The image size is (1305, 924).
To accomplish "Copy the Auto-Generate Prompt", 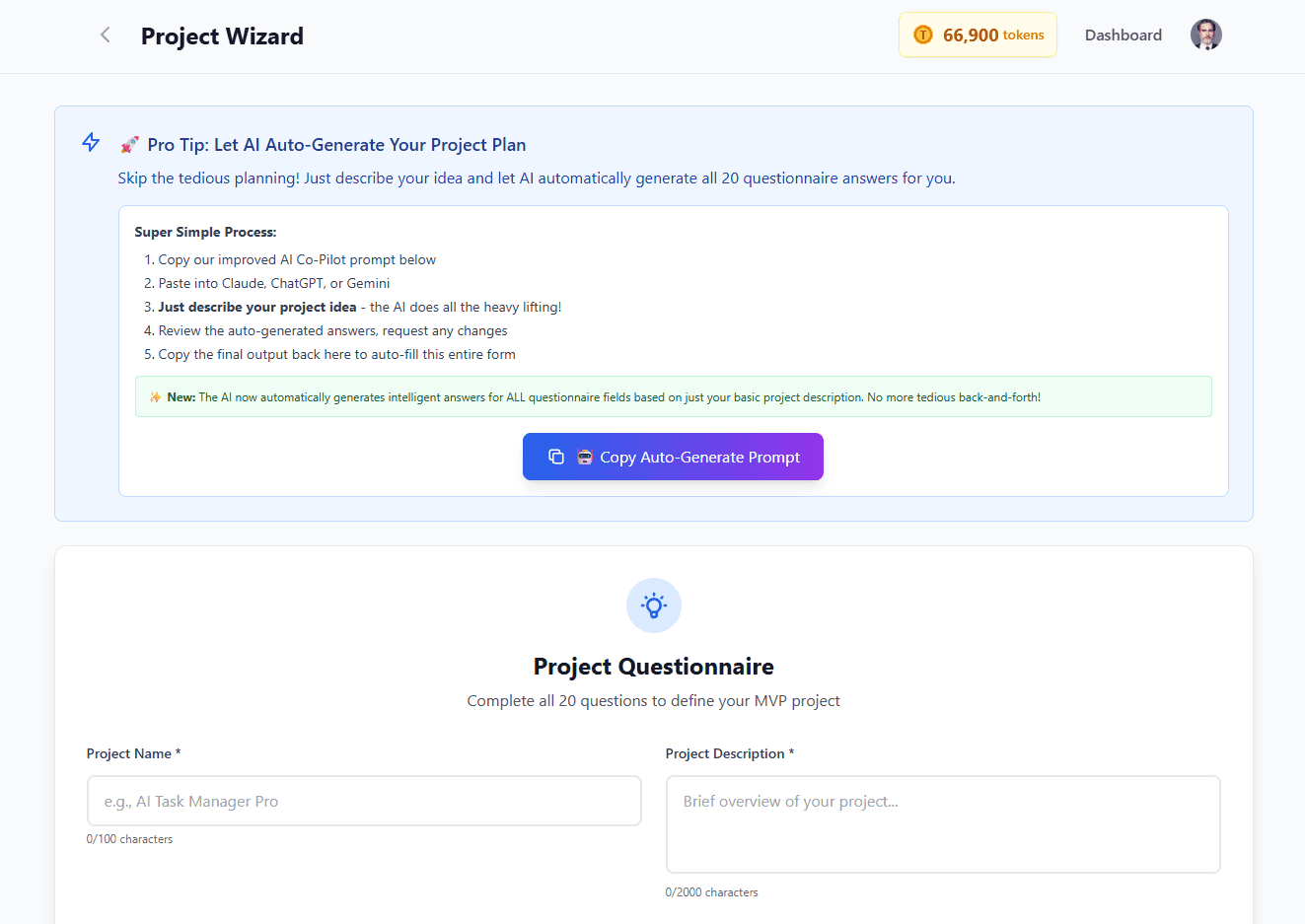I will (x=673, y=457).
